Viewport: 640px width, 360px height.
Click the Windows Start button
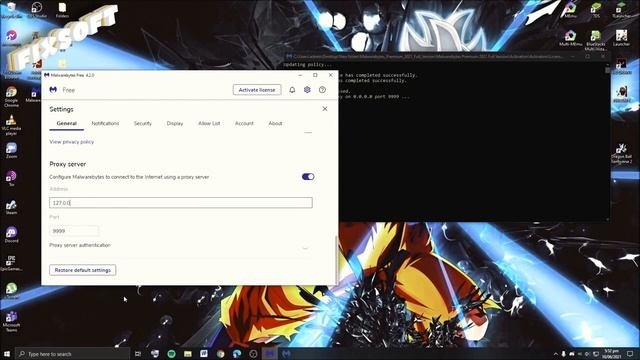coord(7,354)
